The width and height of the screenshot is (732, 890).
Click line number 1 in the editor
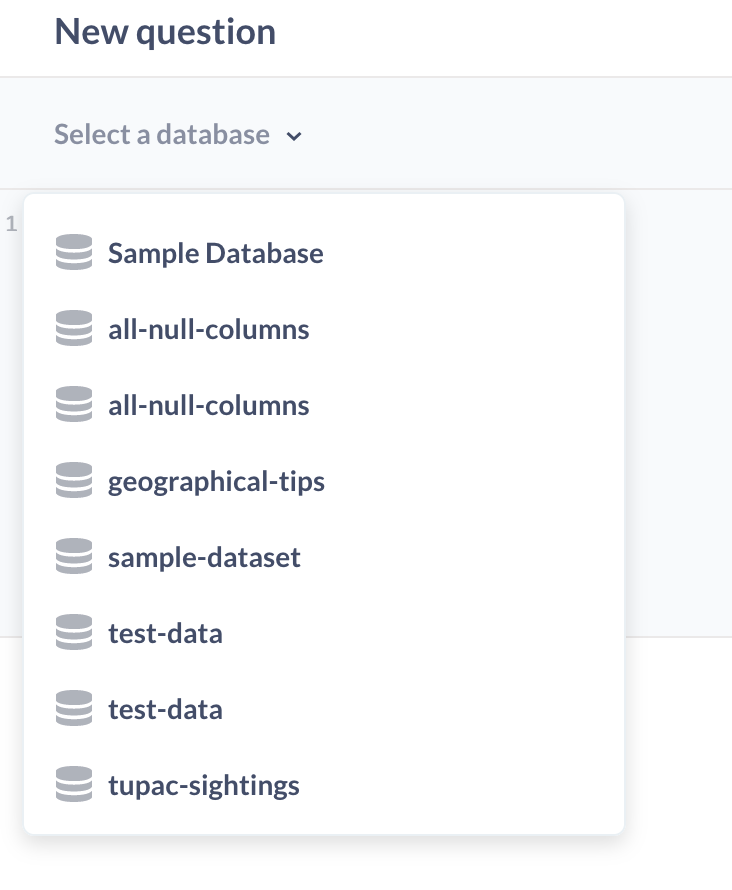pos(11,226)
